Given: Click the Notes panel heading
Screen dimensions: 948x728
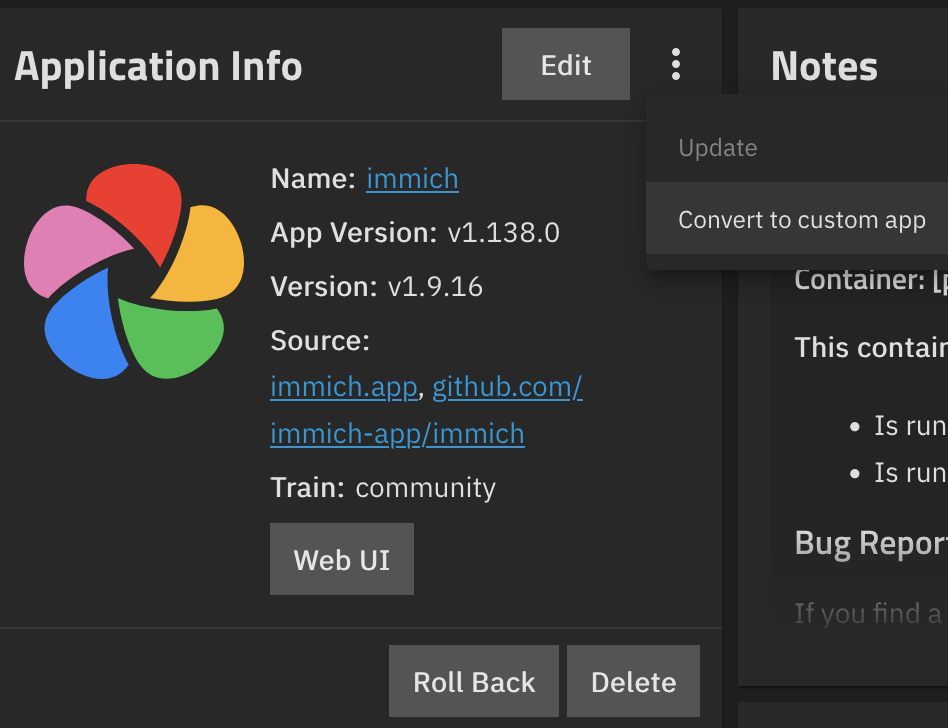Looking at the screenshot, I should click(x=825, y=66).
